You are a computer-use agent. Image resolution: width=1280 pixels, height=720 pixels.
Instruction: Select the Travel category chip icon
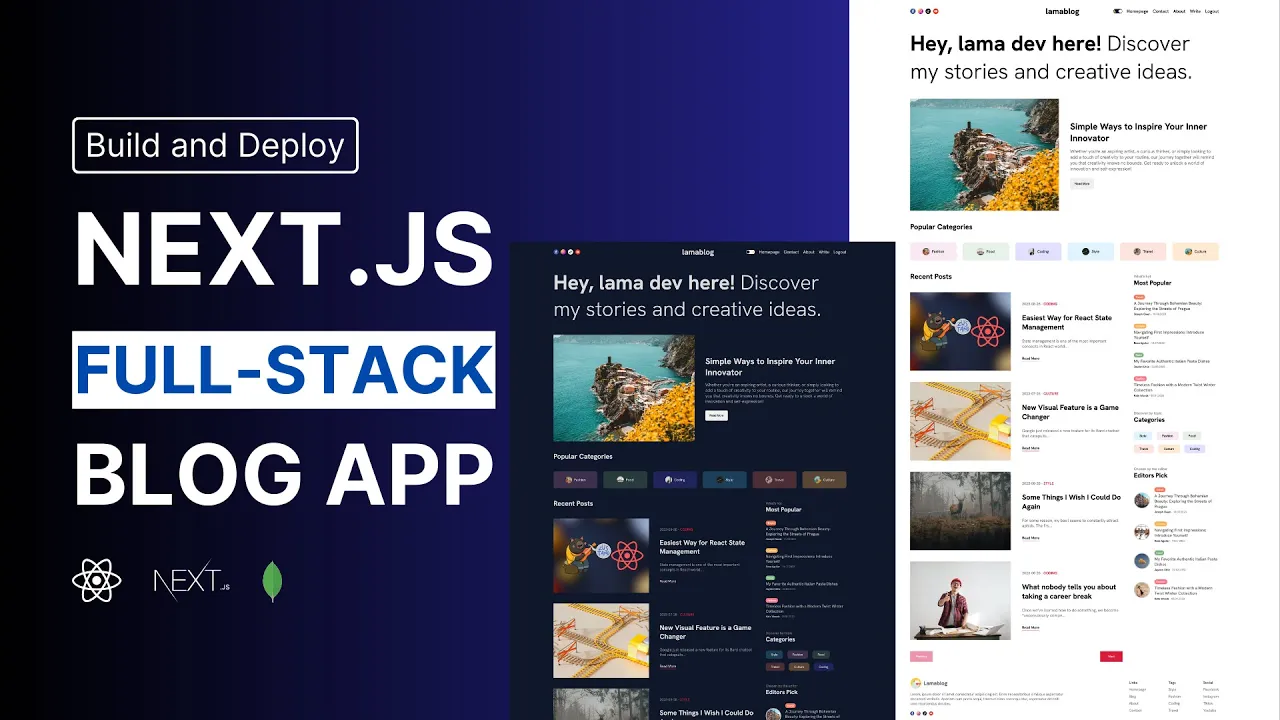[1137, 251]
